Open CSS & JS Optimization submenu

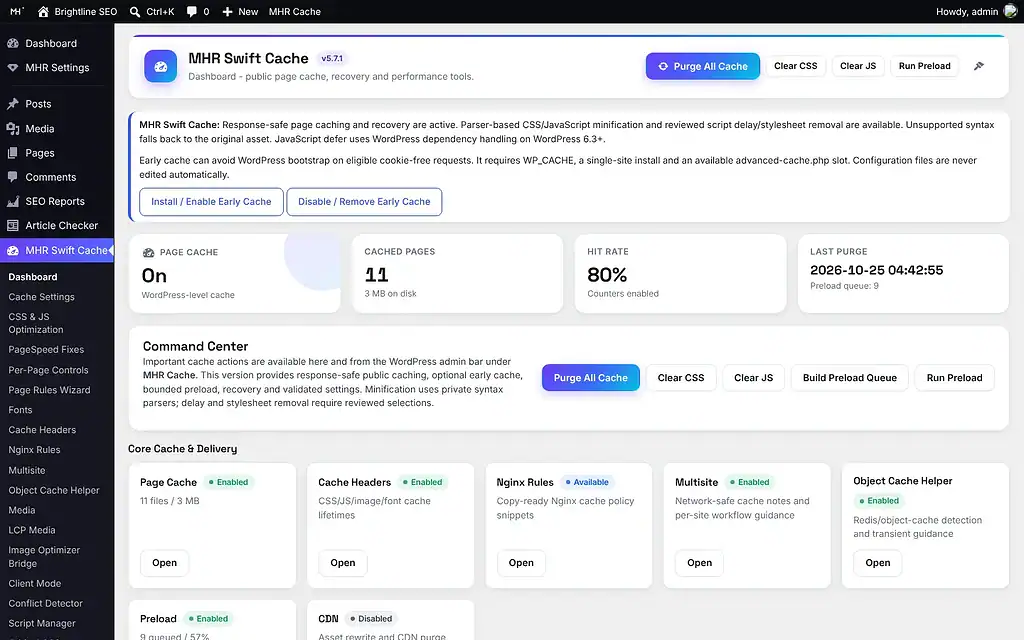(36, 323)
